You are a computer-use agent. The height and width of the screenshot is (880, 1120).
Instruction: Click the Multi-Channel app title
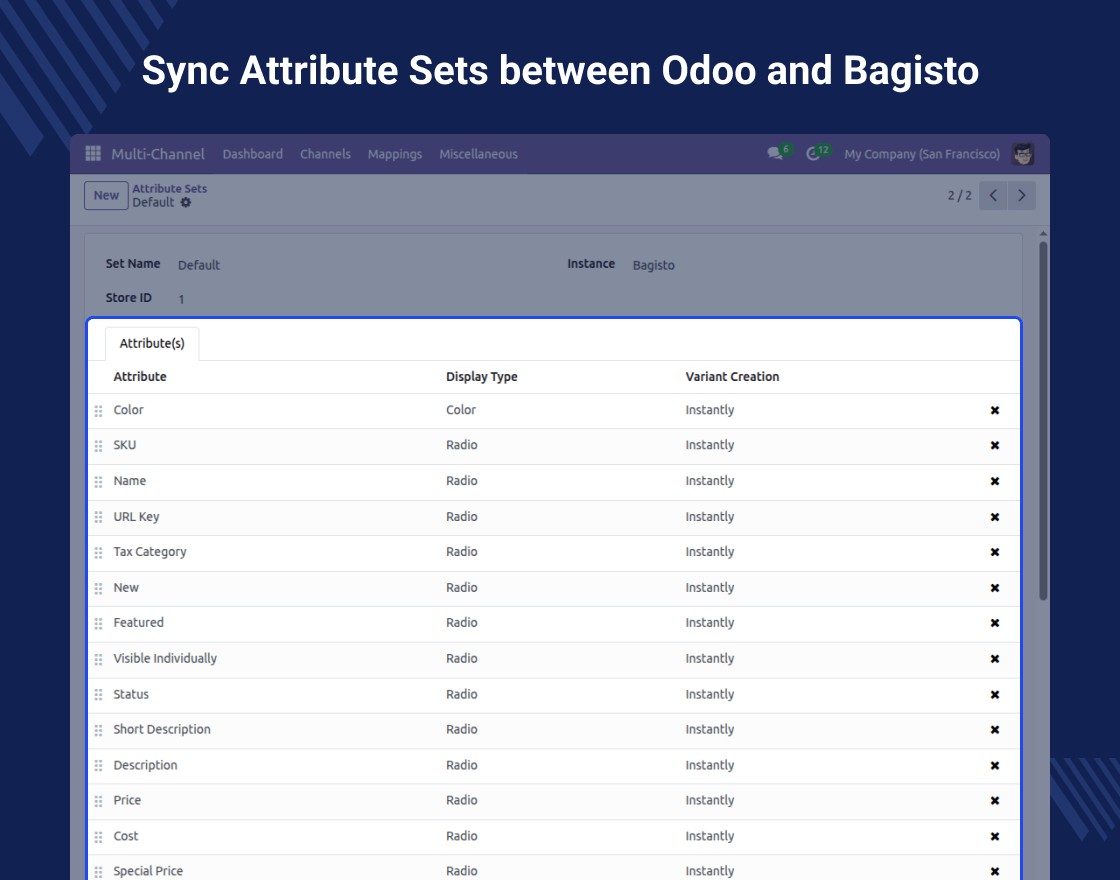[x=158, y=154]
